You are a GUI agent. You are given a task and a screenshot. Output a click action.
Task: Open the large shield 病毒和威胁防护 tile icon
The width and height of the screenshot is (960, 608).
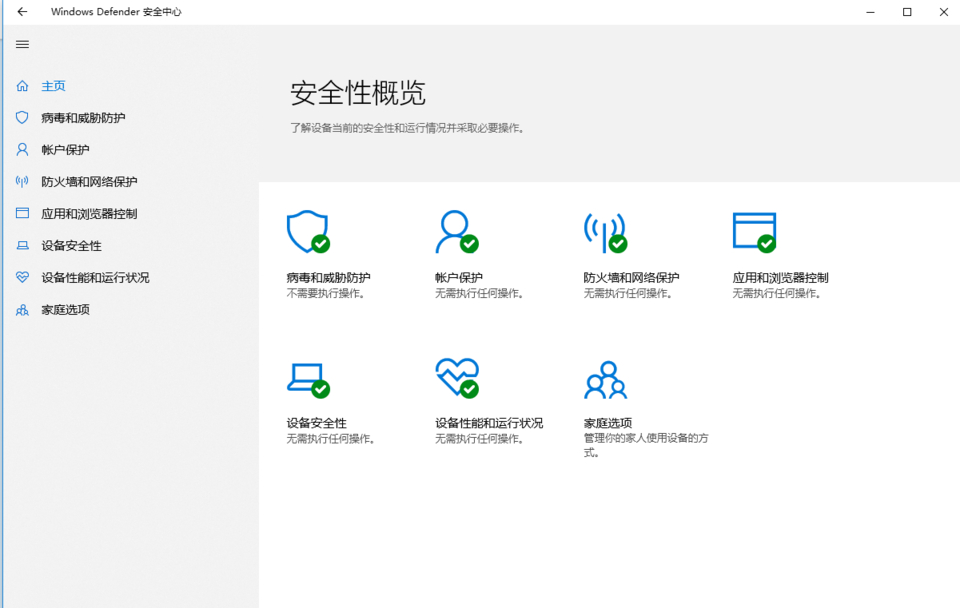pos(309,231)
